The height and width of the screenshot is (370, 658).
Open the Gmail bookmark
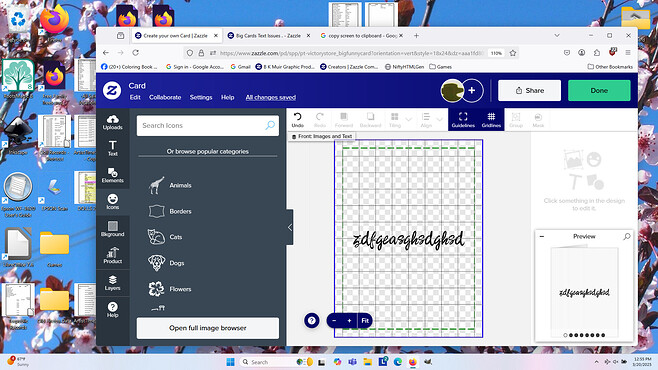[240, 67]
